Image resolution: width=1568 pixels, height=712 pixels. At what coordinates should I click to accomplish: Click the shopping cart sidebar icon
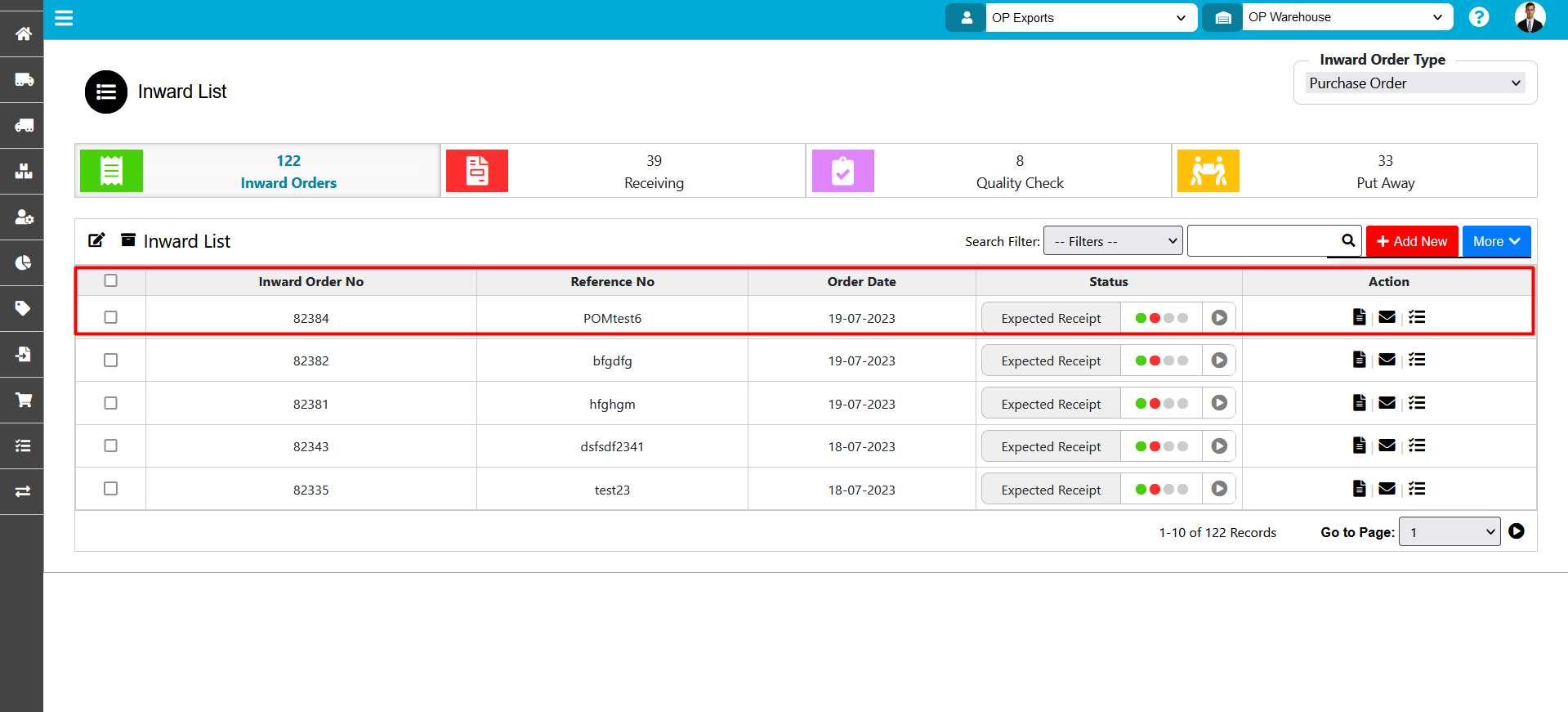click(23, 400)
